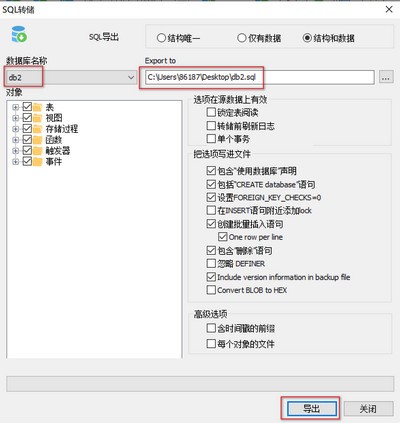
Task: Click the Export to file path field
Action: pyautogui.click(x=260, y=77)
